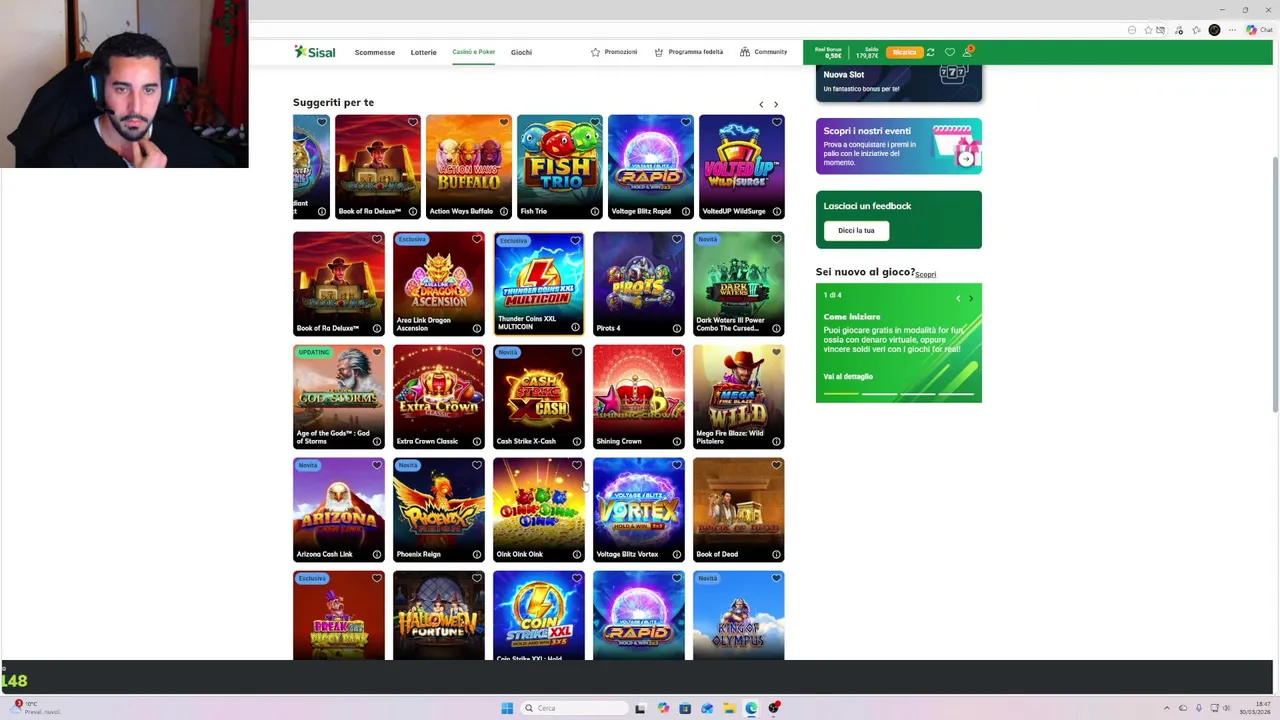Toggle favorite heart on Pirots 4
This screenshot has height=720, width=1280.
(676, 239)
